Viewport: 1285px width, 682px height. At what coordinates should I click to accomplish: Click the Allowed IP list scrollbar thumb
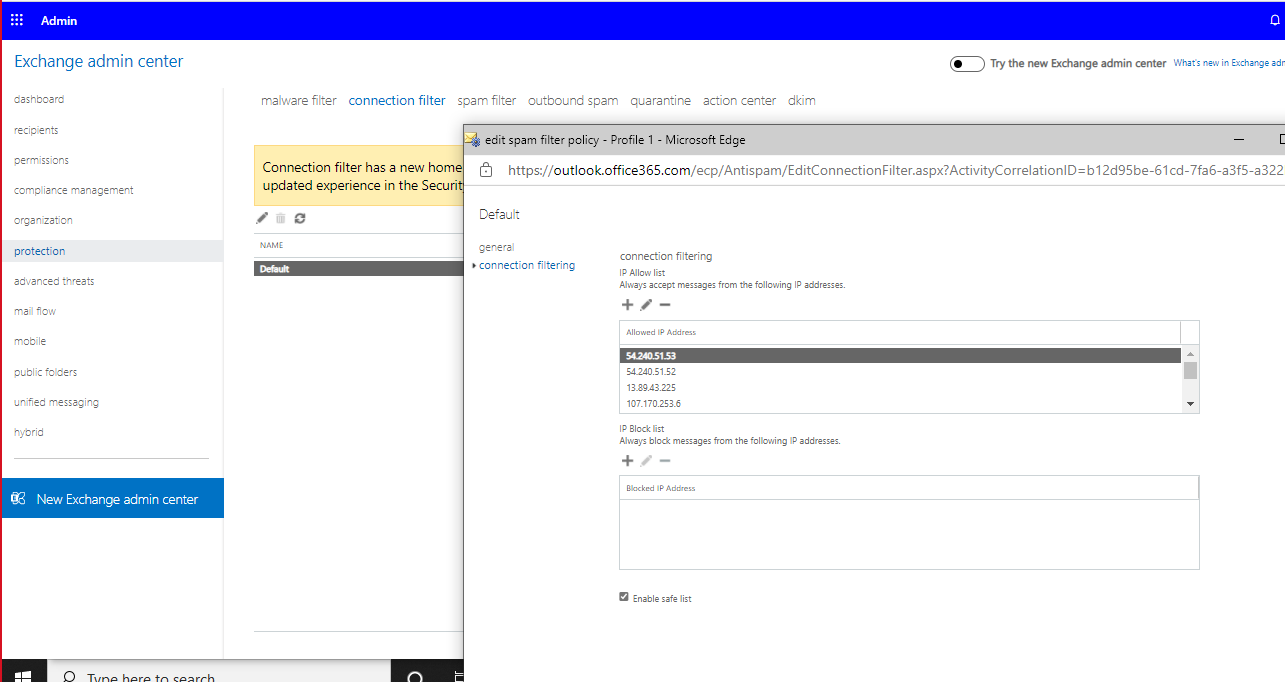[1190, 371]
